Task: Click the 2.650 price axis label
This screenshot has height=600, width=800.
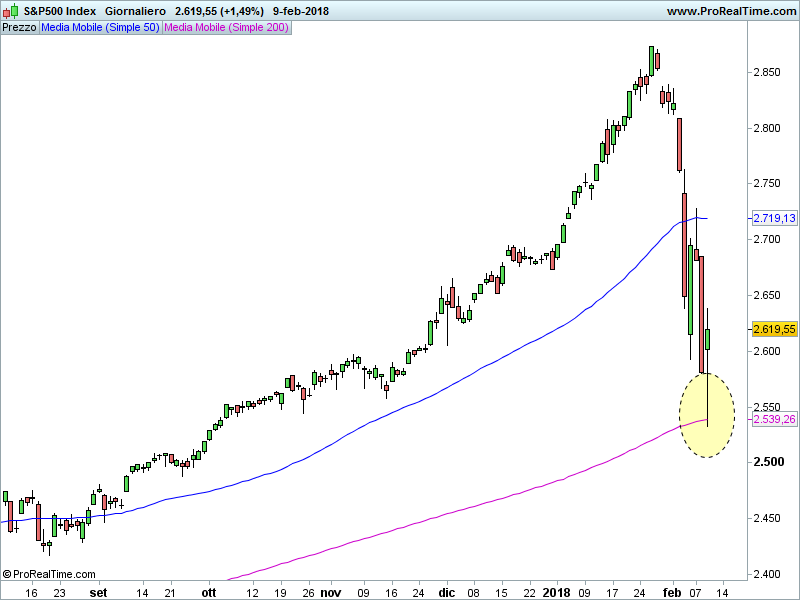Action: pyautogui.click(x=767, y=295)
